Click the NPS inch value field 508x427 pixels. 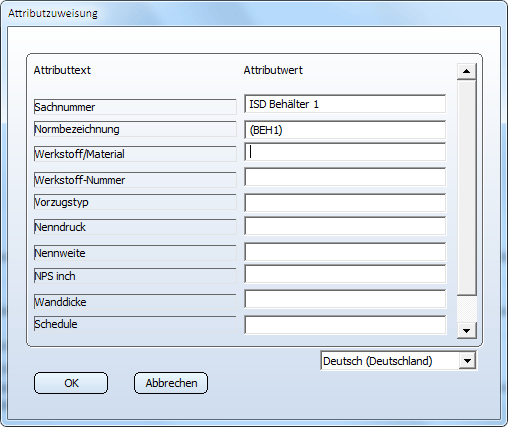345,274
